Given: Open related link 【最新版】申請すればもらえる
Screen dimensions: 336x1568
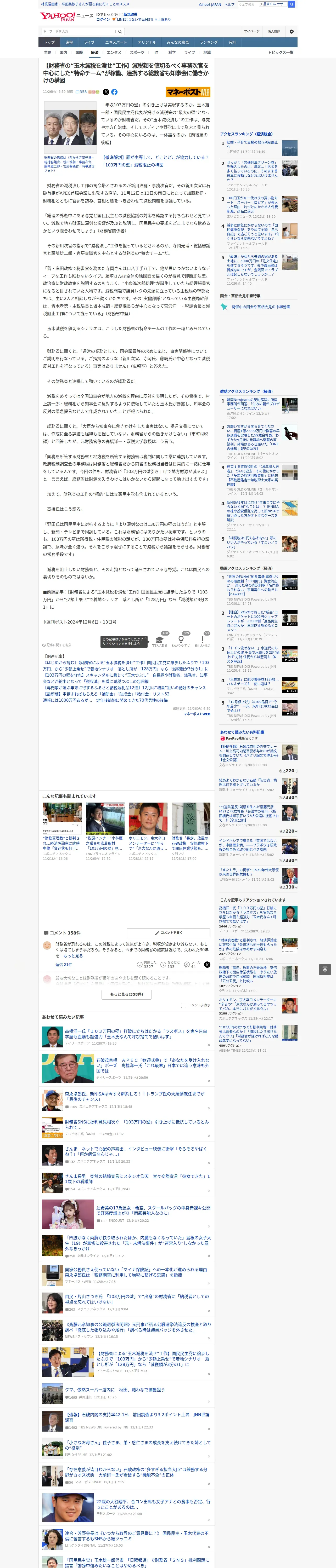Looking at the screenshot, I should click(106, 694).
